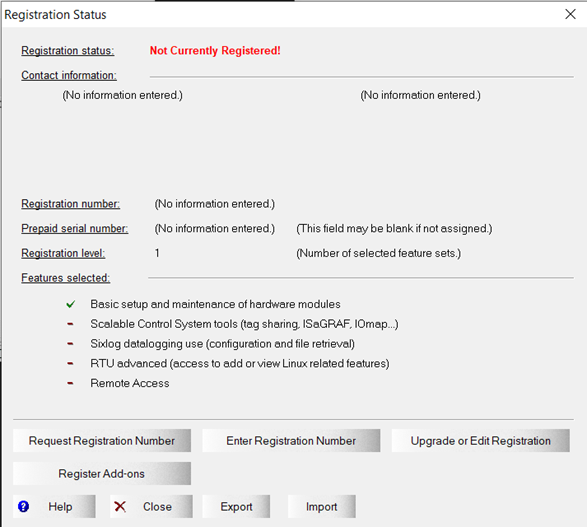Click the red X icon beside Close
Image resolution: width=587 pixels, height=527 pixels.
(x=120, y=506)
